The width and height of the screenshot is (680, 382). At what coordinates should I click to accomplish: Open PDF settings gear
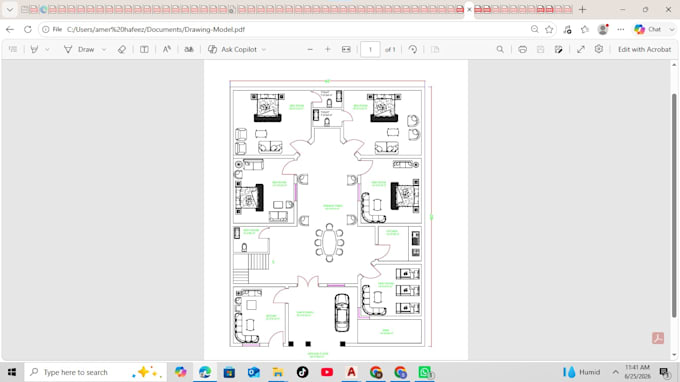[599, 49]
